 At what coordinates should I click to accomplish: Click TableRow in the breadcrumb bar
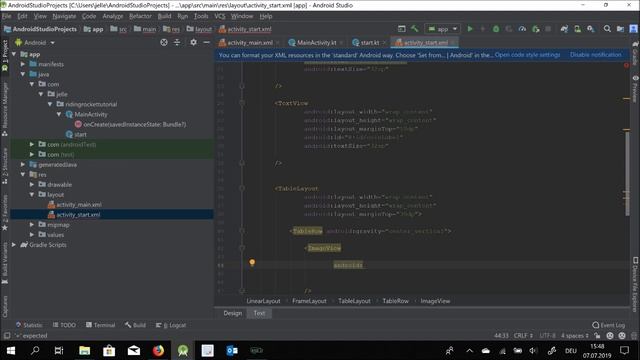[395, 301]
